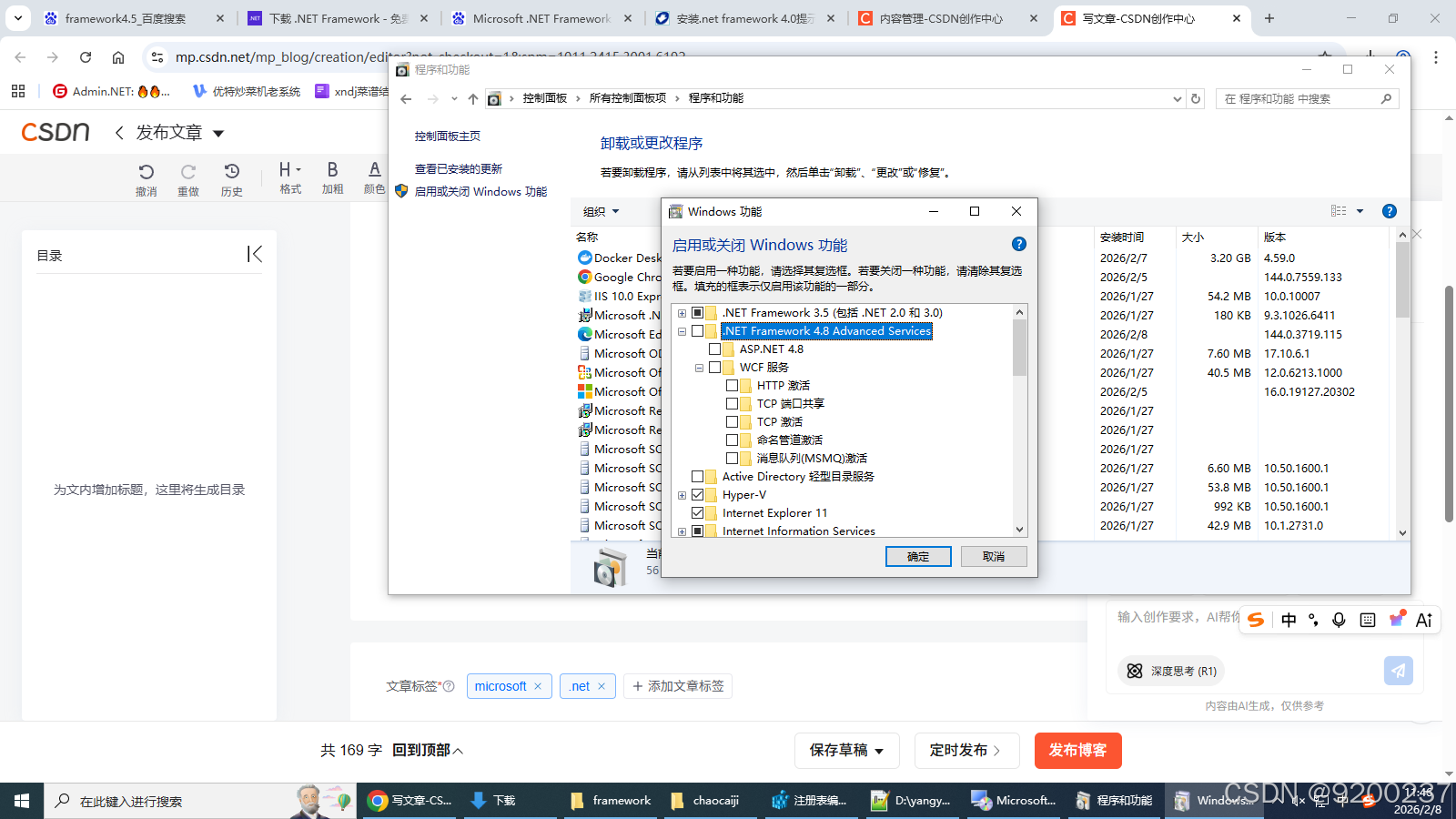Click 控制面板 breadcrumb item
This screenshot has height=819, width=1456.
point(545,98)
